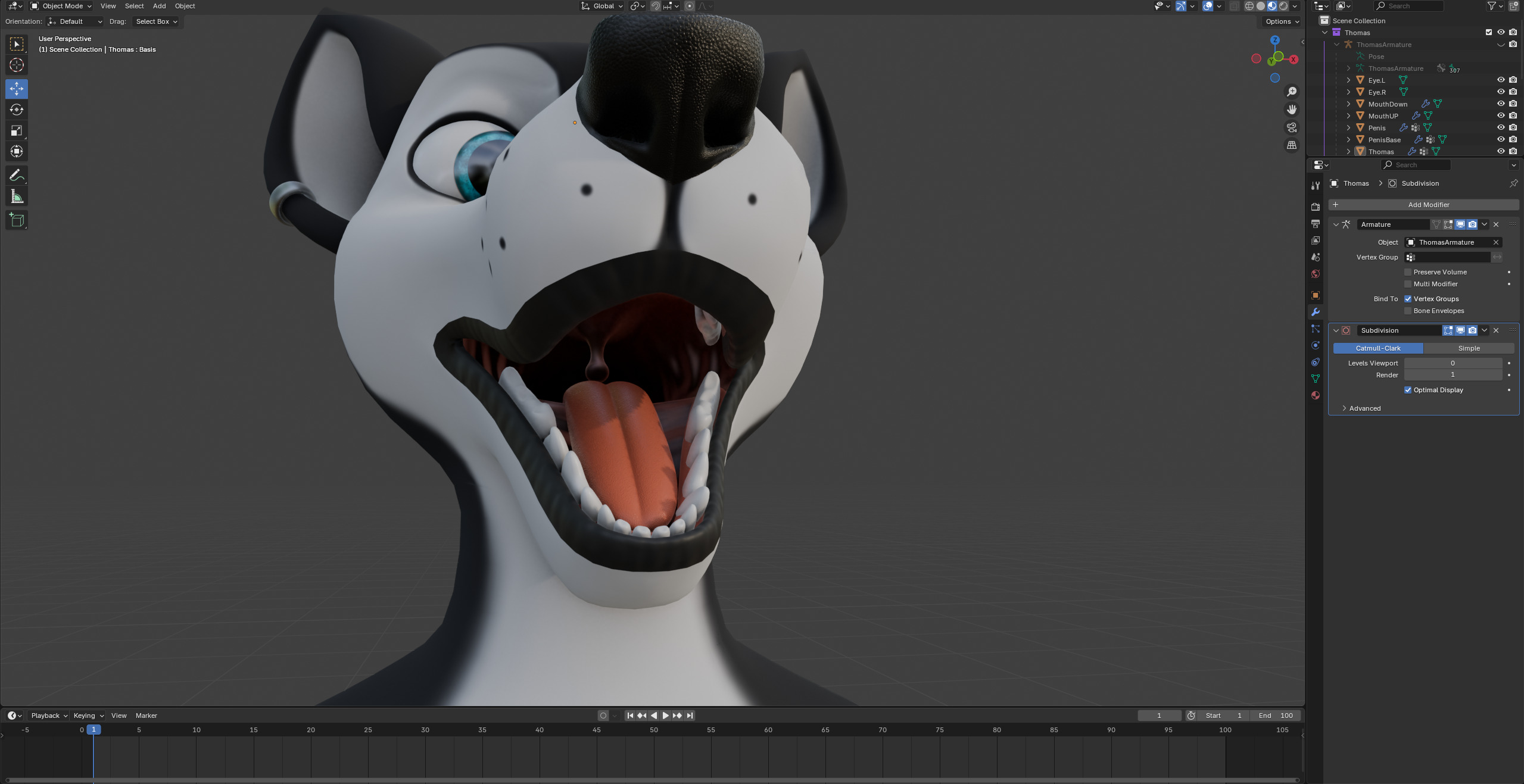Select Catmull-Clark subdivision type

point(1378,348)
